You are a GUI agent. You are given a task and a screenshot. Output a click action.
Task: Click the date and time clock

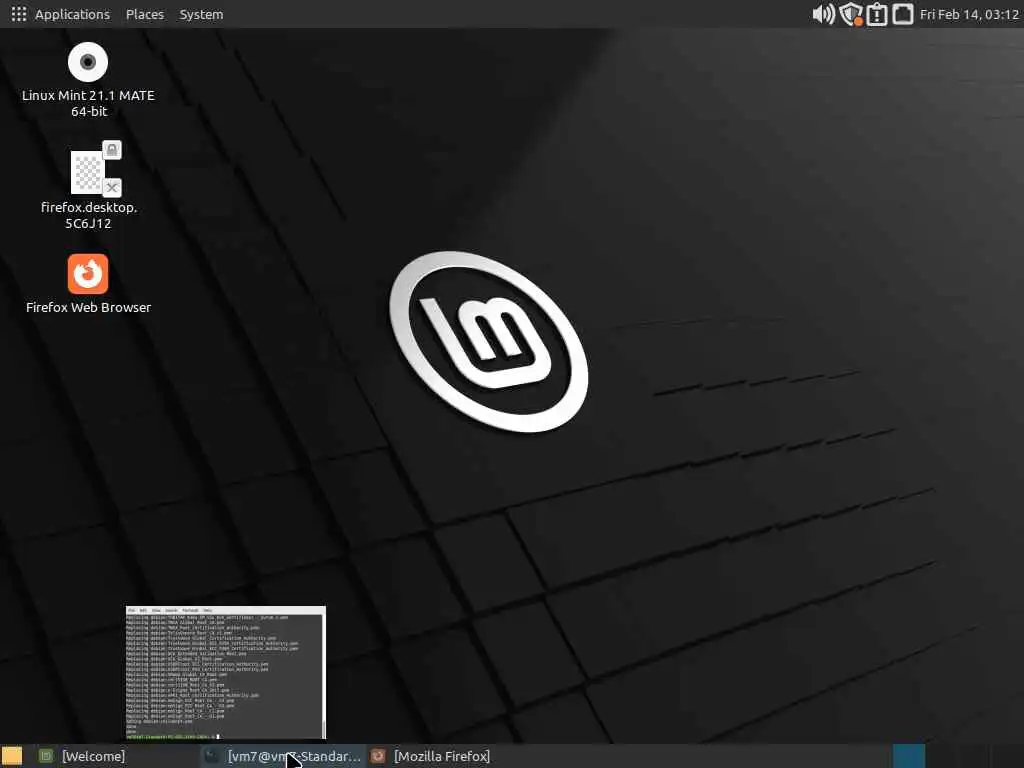coord(969,14)
